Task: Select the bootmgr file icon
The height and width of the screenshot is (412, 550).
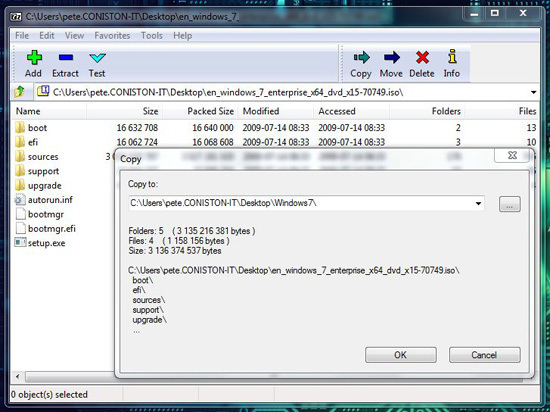Action: pyautogui.click(x=21, y=214)
